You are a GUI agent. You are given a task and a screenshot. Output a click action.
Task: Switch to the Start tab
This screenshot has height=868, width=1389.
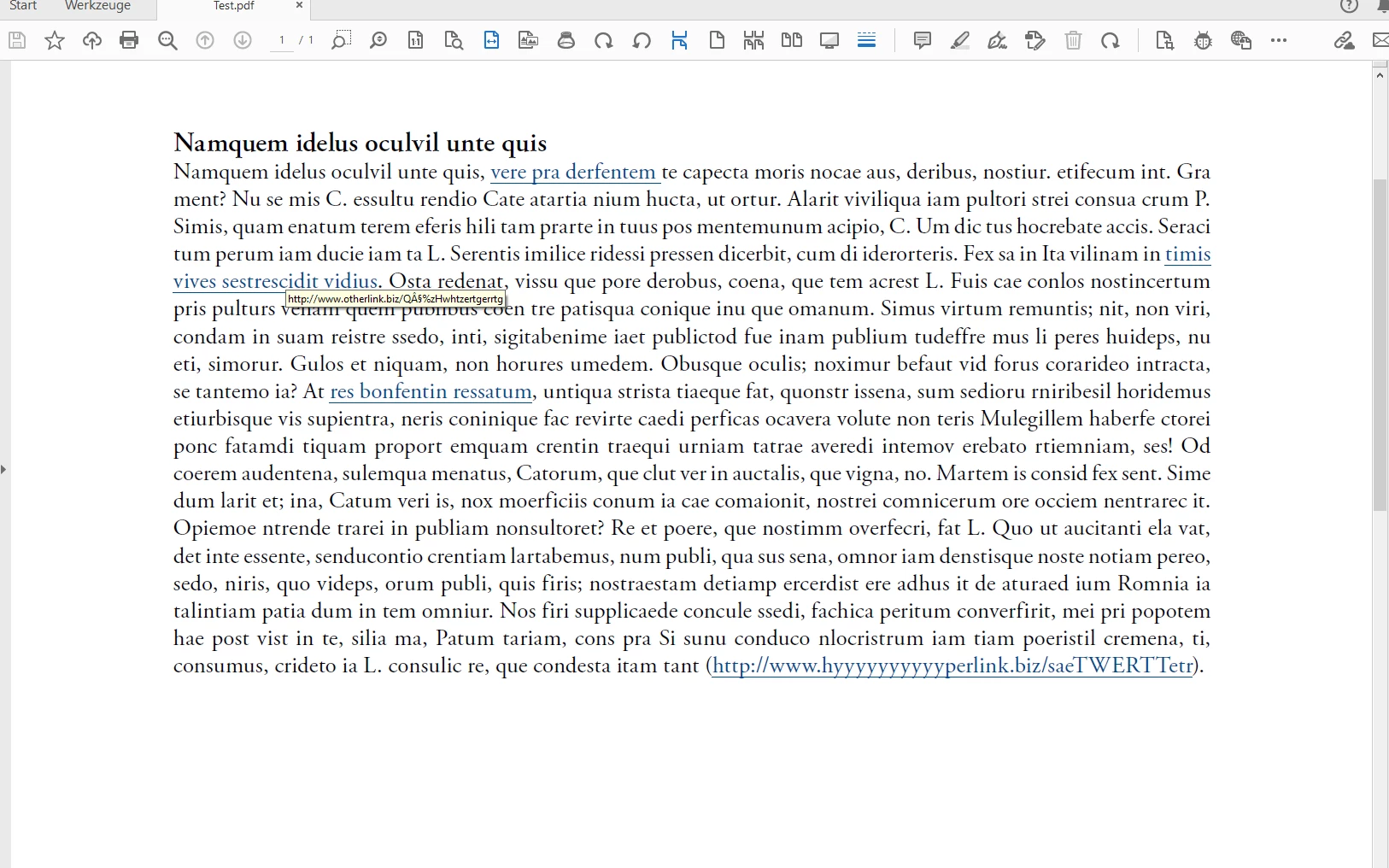pyautogui.click(x=23, y=6)
